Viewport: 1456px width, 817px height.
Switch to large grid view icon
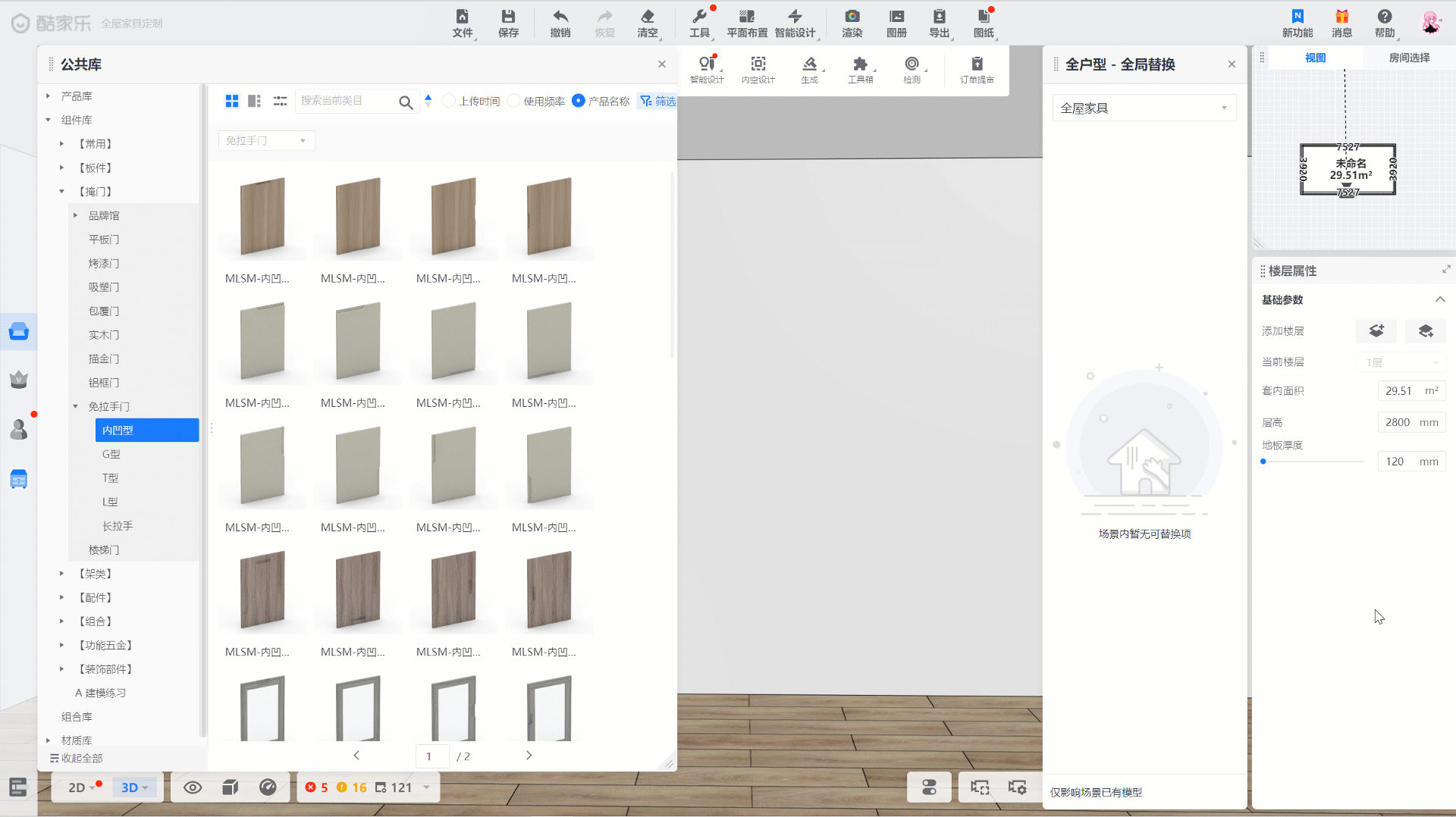(232, 101)
